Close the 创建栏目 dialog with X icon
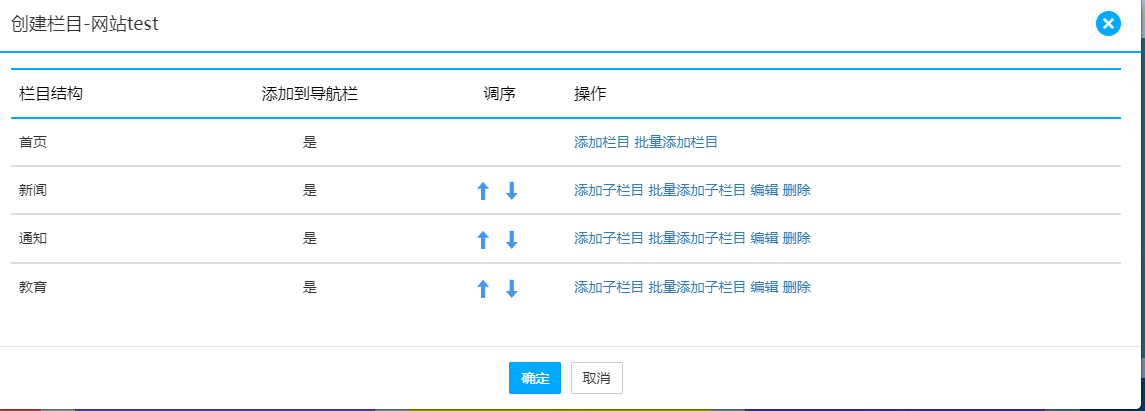Viewport: 1145px width, 411px height. 1108,24
